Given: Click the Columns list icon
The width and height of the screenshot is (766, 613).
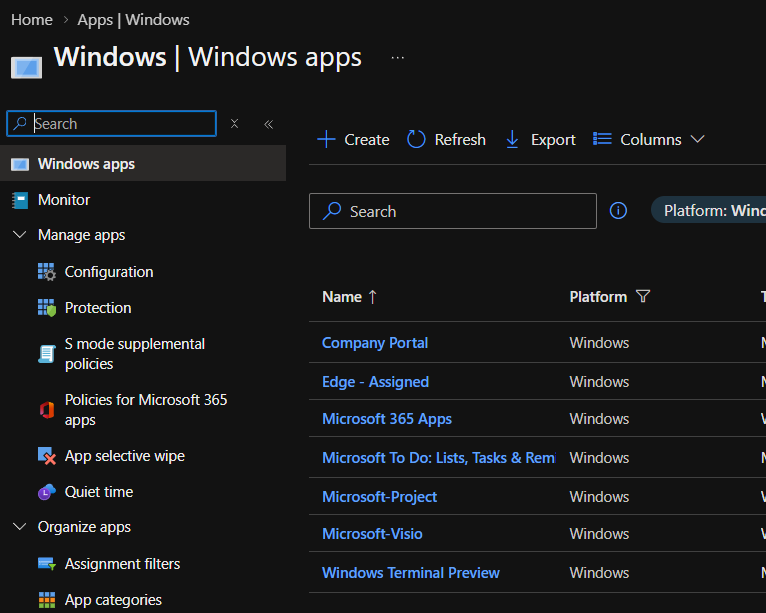Looking at the screenshot, I should (602, 139).
